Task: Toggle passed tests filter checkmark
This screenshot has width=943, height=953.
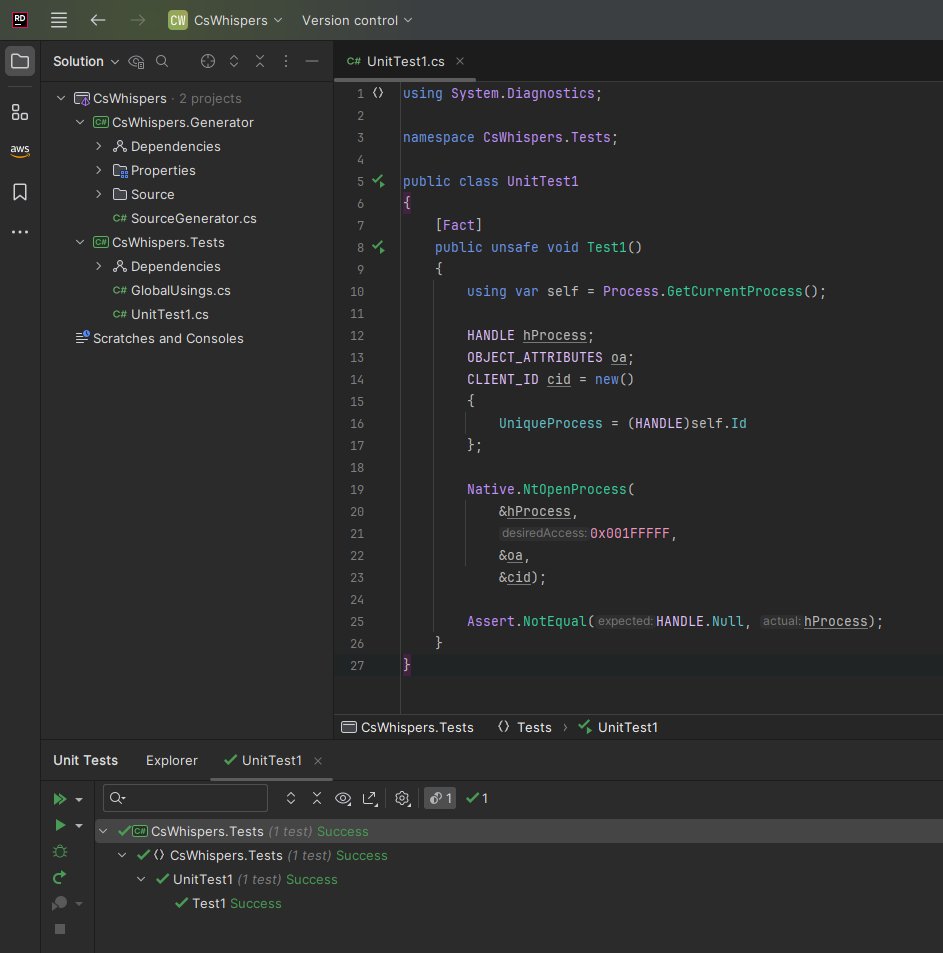Action: 477,798
